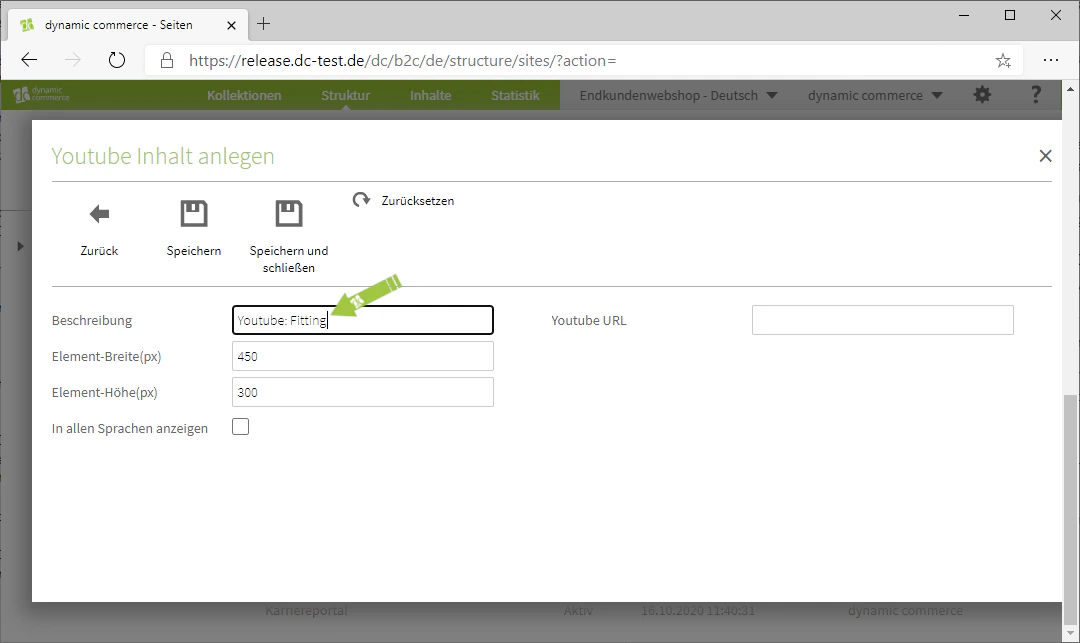
Task: Open the Inhalte menu
Action: [x=430, y=95]
